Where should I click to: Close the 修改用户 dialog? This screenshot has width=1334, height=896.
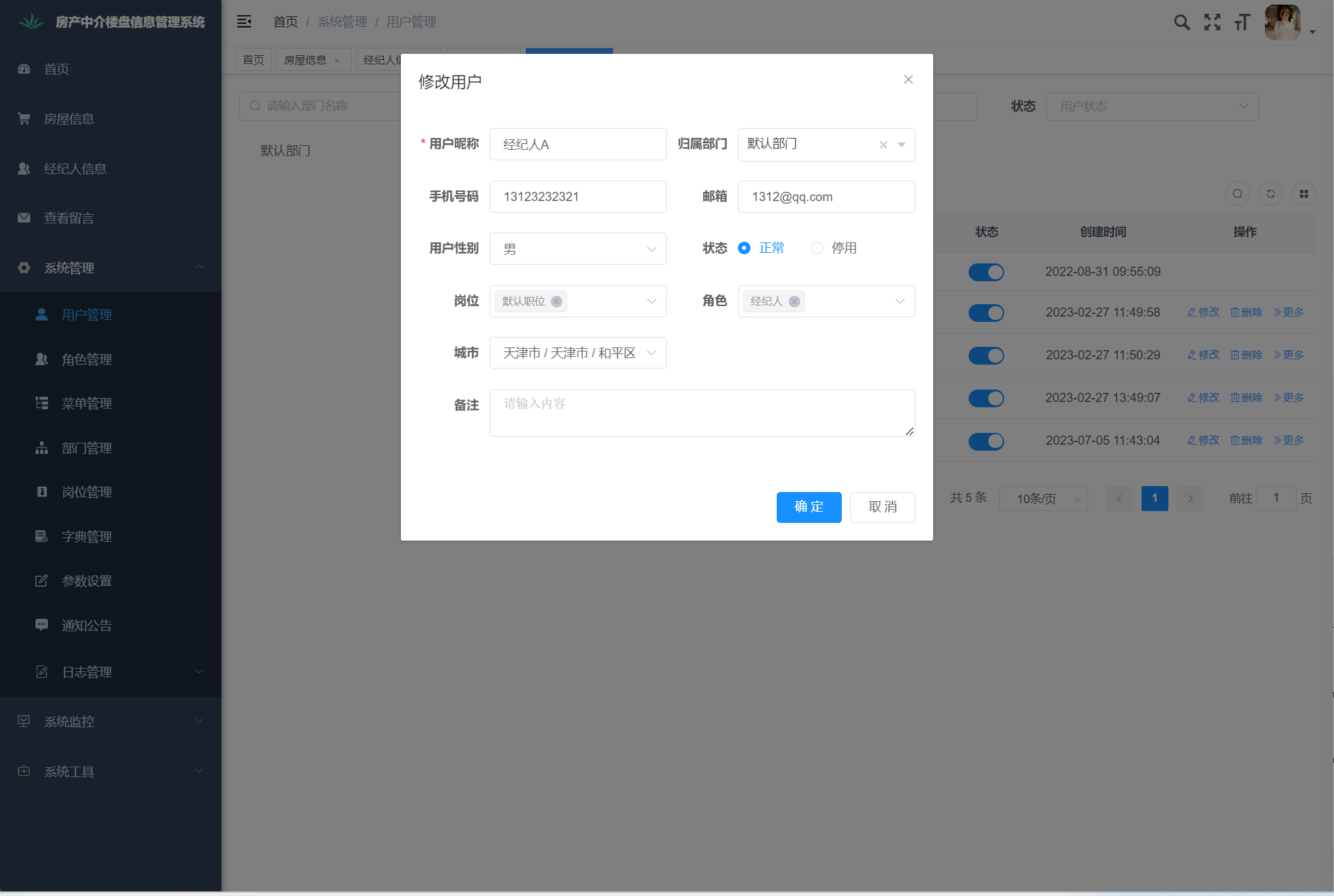pos(908,79)
